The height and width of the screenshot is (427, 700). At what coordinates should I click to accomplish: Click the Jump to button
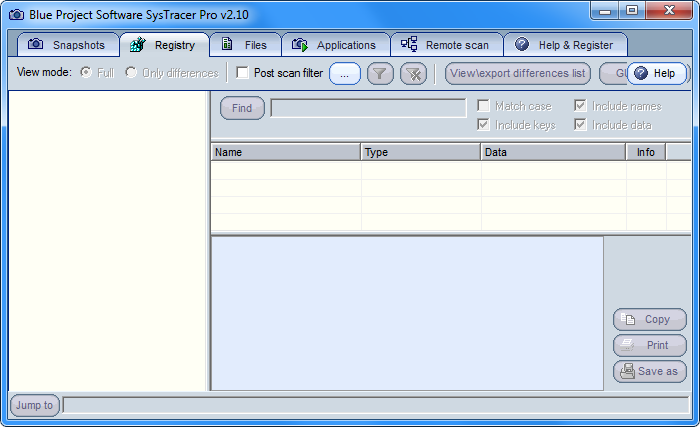tap(34, 405)
